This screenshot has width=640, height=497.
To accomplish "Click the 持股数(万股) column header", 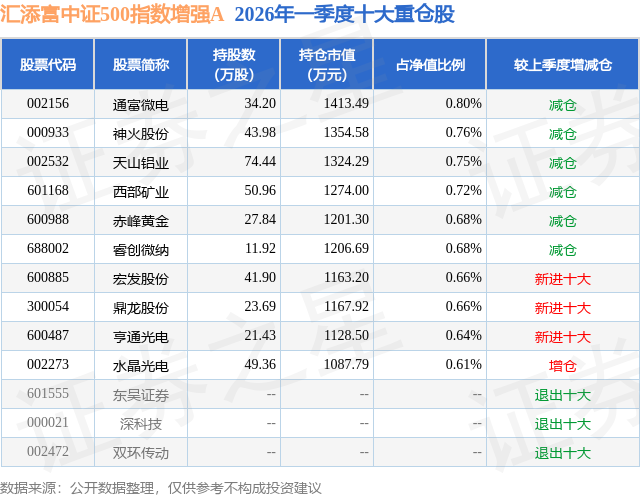I will click(234, 64).
